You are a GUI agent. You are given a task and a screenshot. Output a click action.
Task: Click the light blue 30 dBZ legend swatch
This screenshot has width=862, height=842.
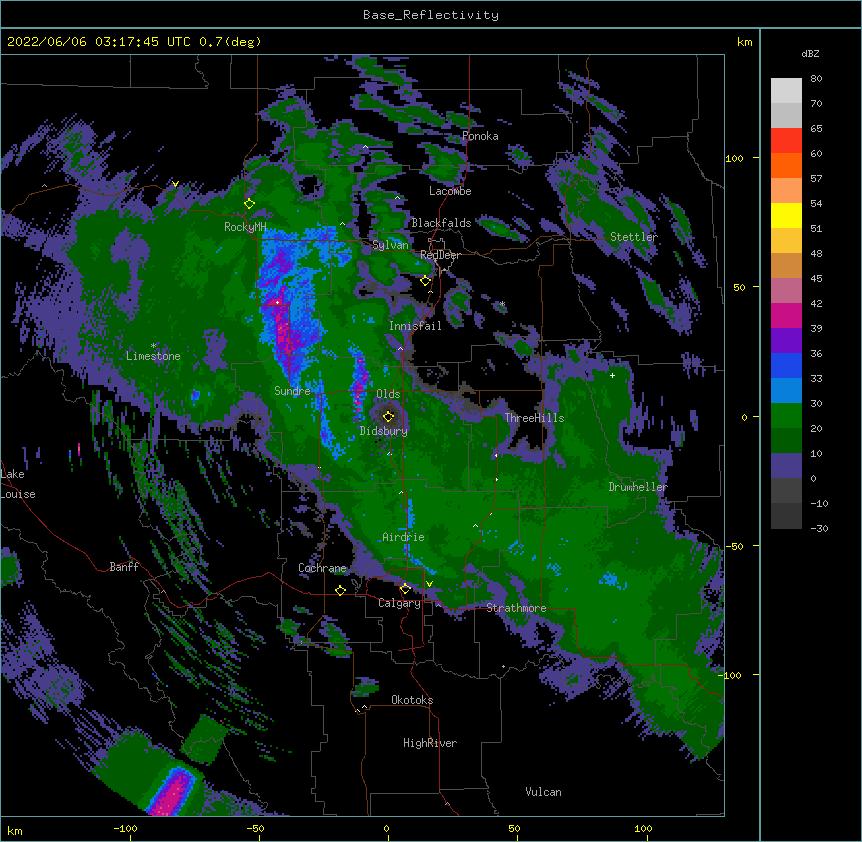[x=786, y=391]
